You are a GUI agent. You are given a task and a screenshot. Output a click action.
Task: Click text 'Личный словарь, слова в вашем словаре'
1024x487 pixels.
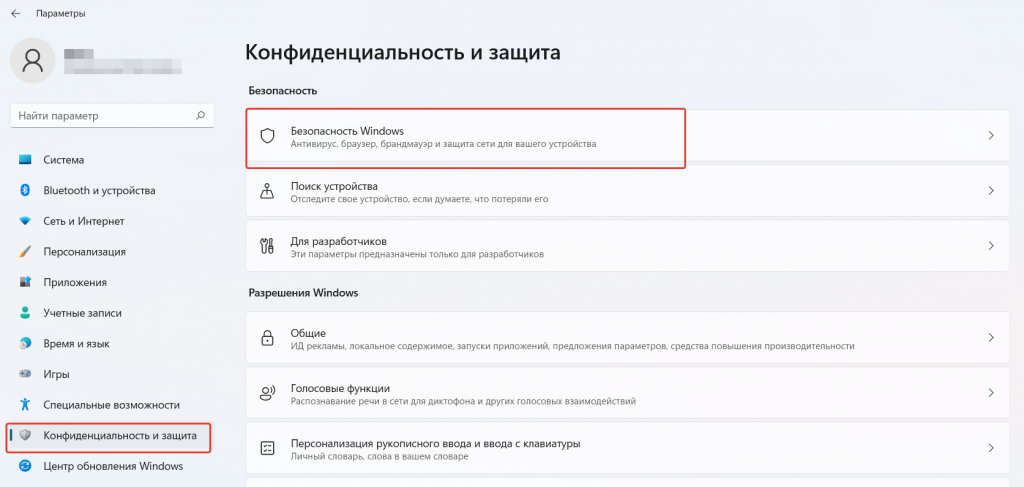click(379, 456)
